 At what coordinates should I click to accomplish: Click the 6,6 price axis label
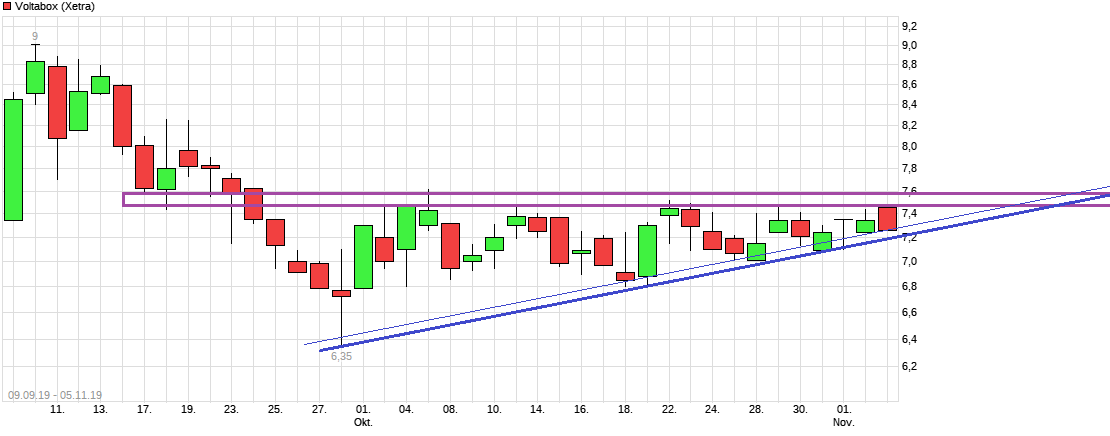tap(909, 312)
